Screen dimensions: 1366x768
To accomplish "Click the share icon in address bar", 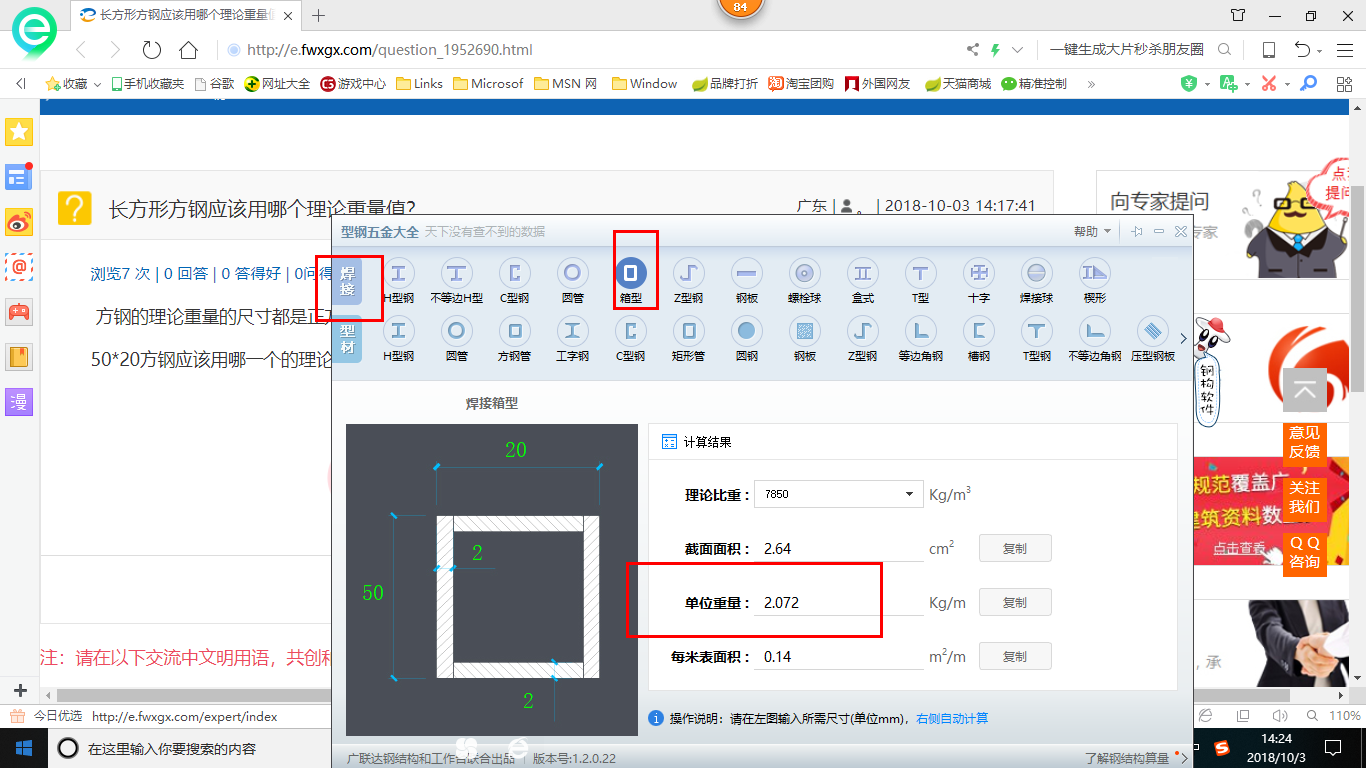I will tap(972, 50).
